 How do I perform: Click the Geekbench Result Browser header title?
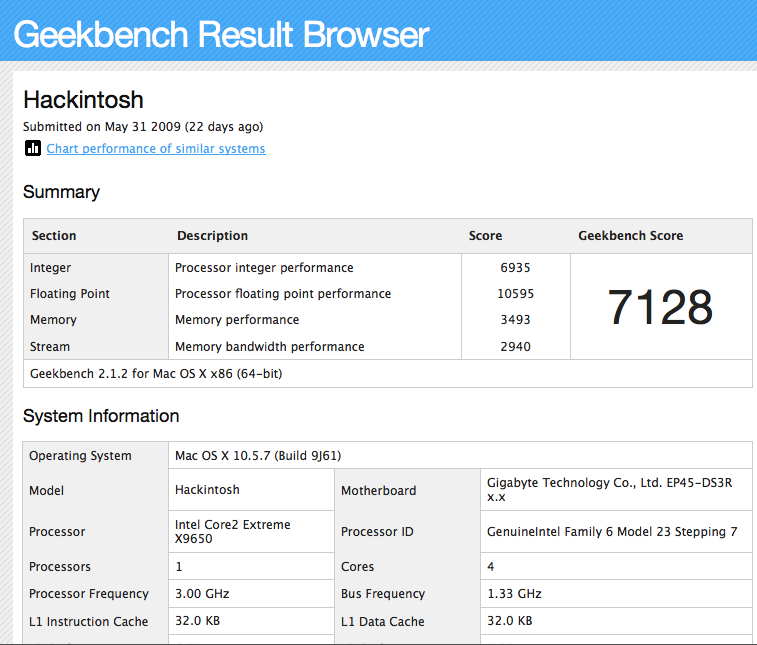(221, 34)
